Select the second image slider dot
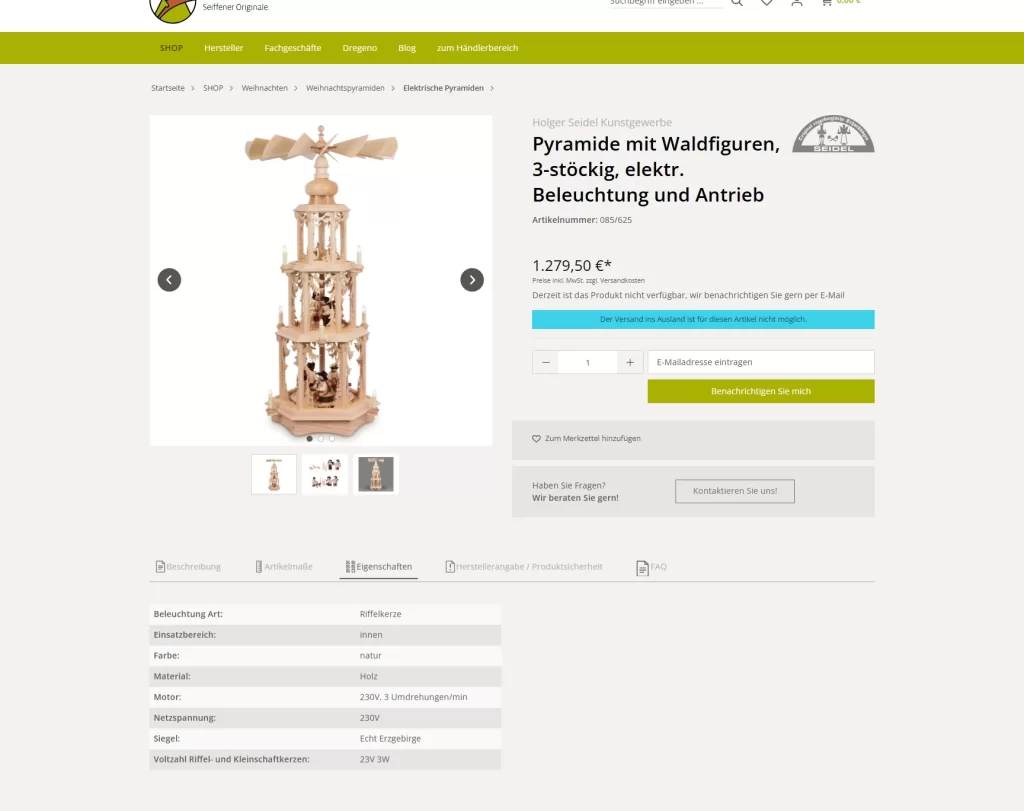Image resolution: width=1024 pixels, height=811 pixels. pyautogui.click(x=321, y=439)
